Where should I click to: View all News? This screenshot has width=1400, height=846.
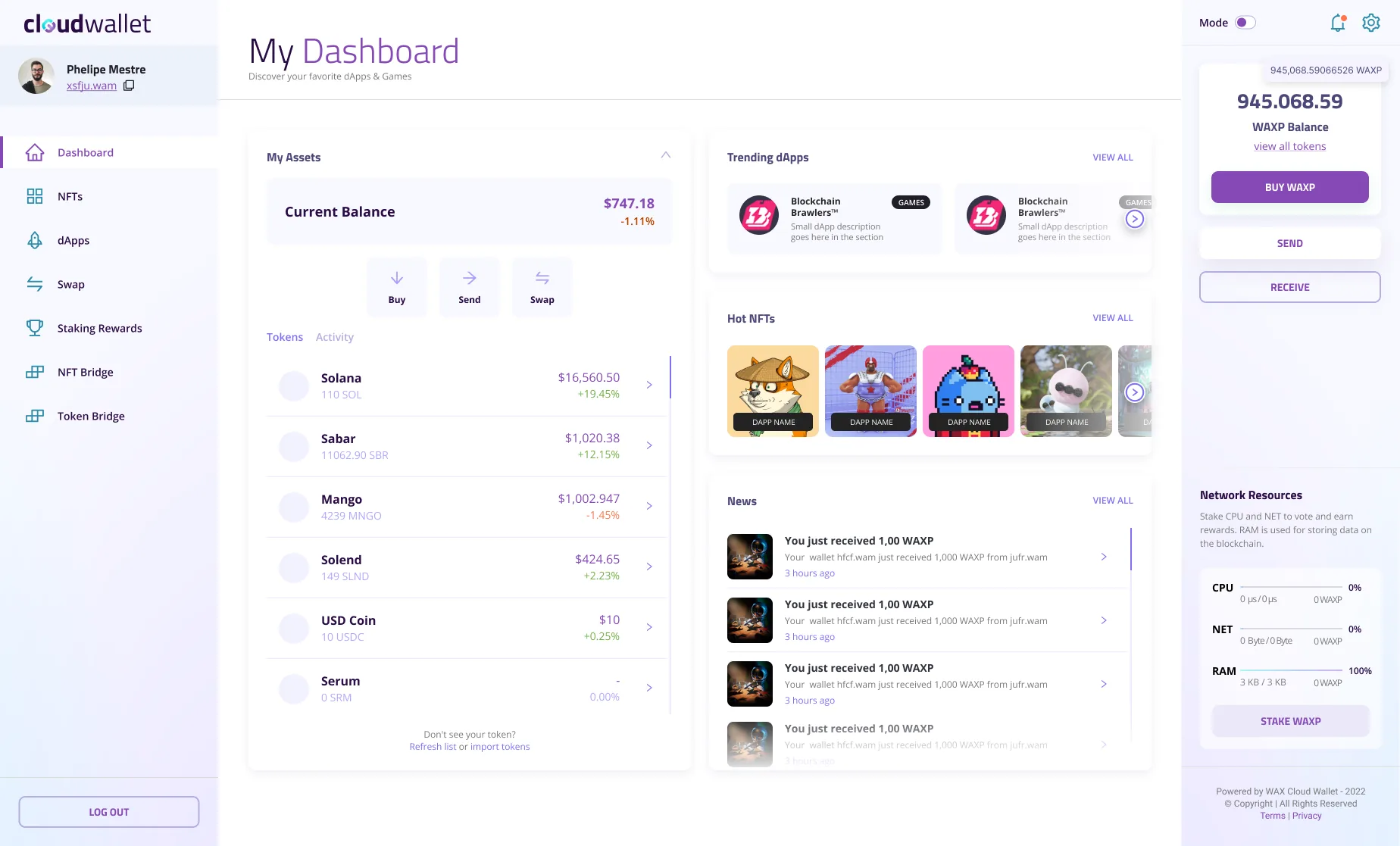point(1113,501)
